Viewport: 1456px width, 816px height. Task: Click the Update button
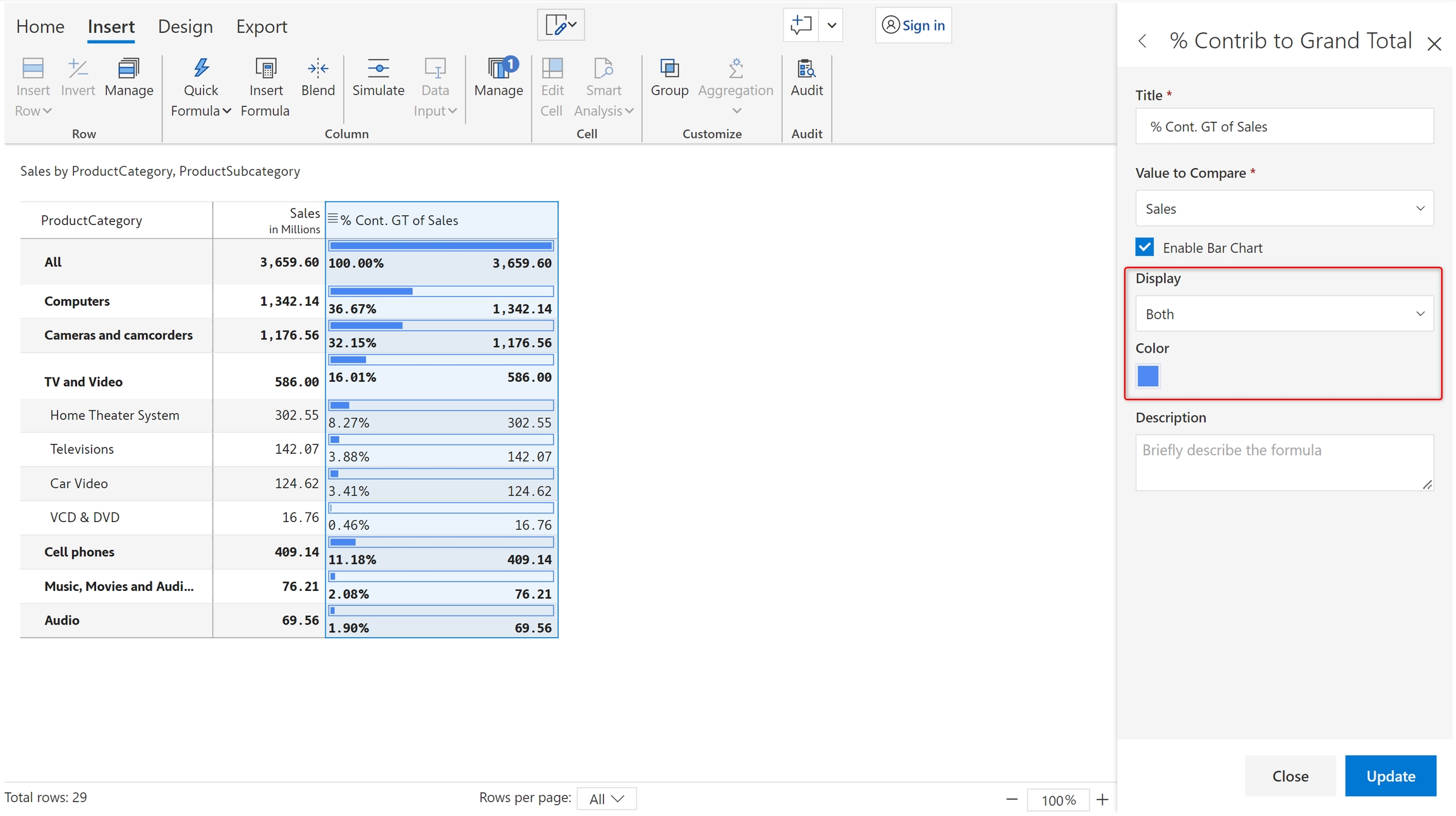[x=1390, y=776]
